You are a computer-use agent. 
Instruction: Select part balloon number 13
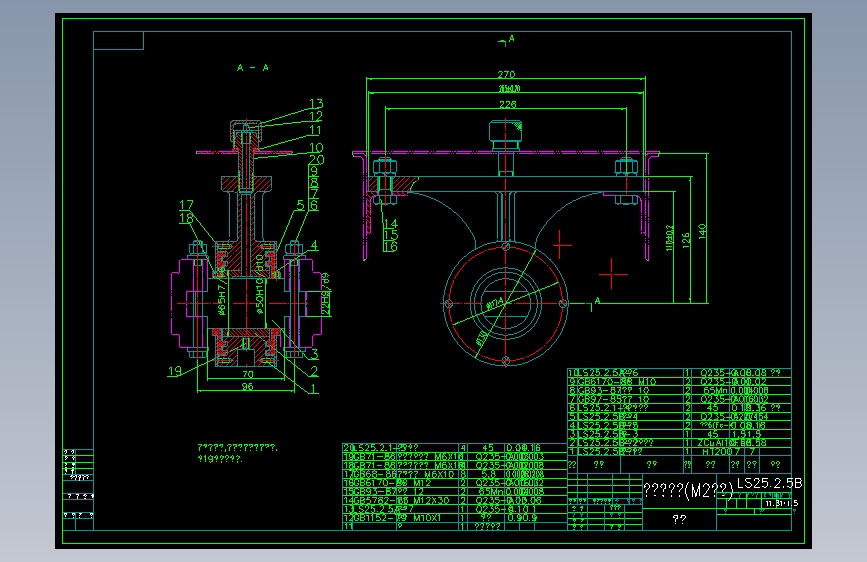pyautogui.click(x=316, y=103)
